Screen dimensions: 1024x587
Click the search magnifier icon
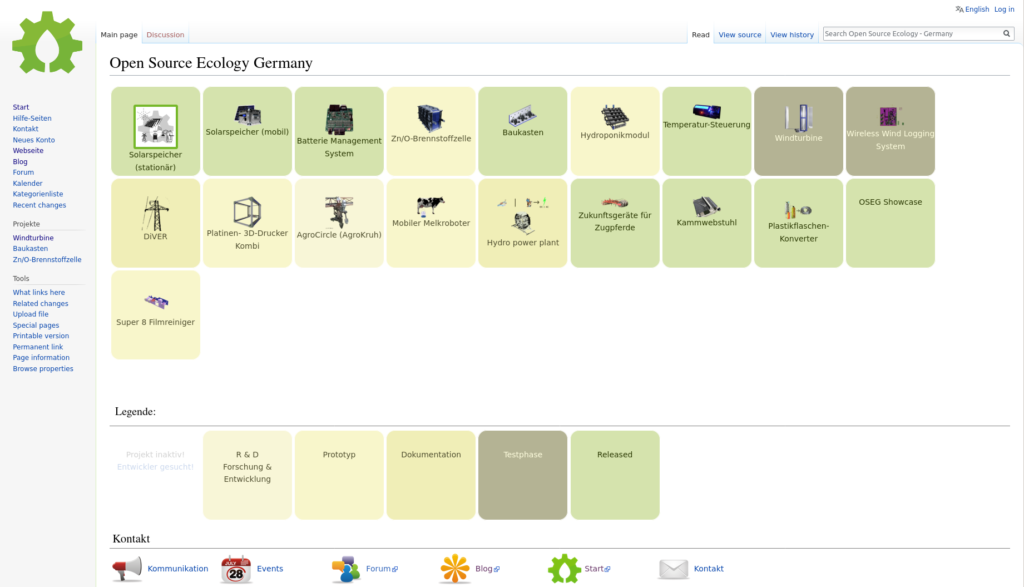(1006, 32)
